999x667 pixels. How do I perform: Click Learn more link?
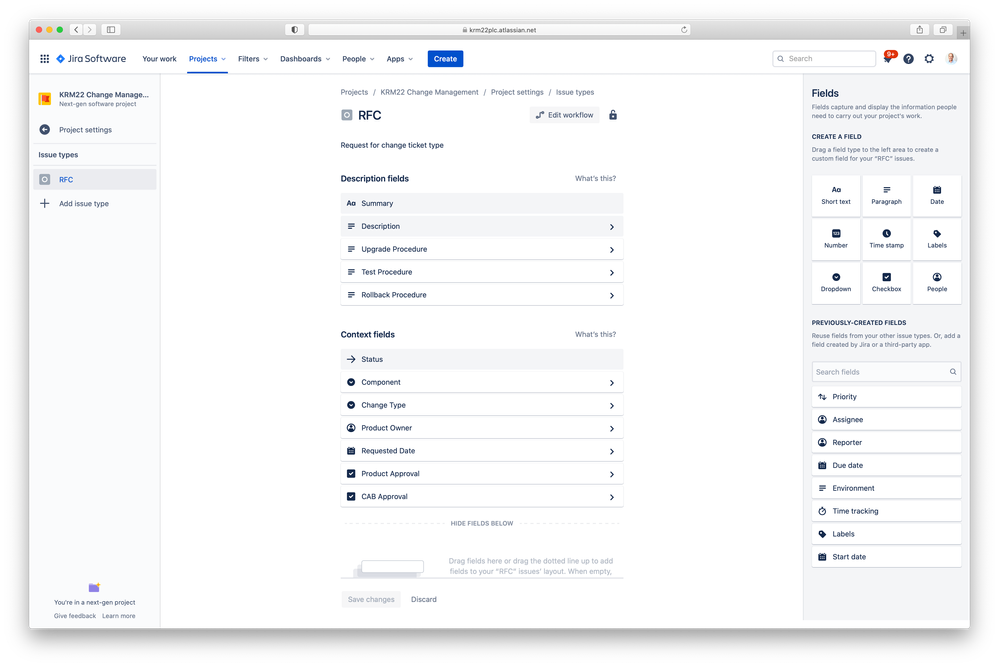[119, 616]
